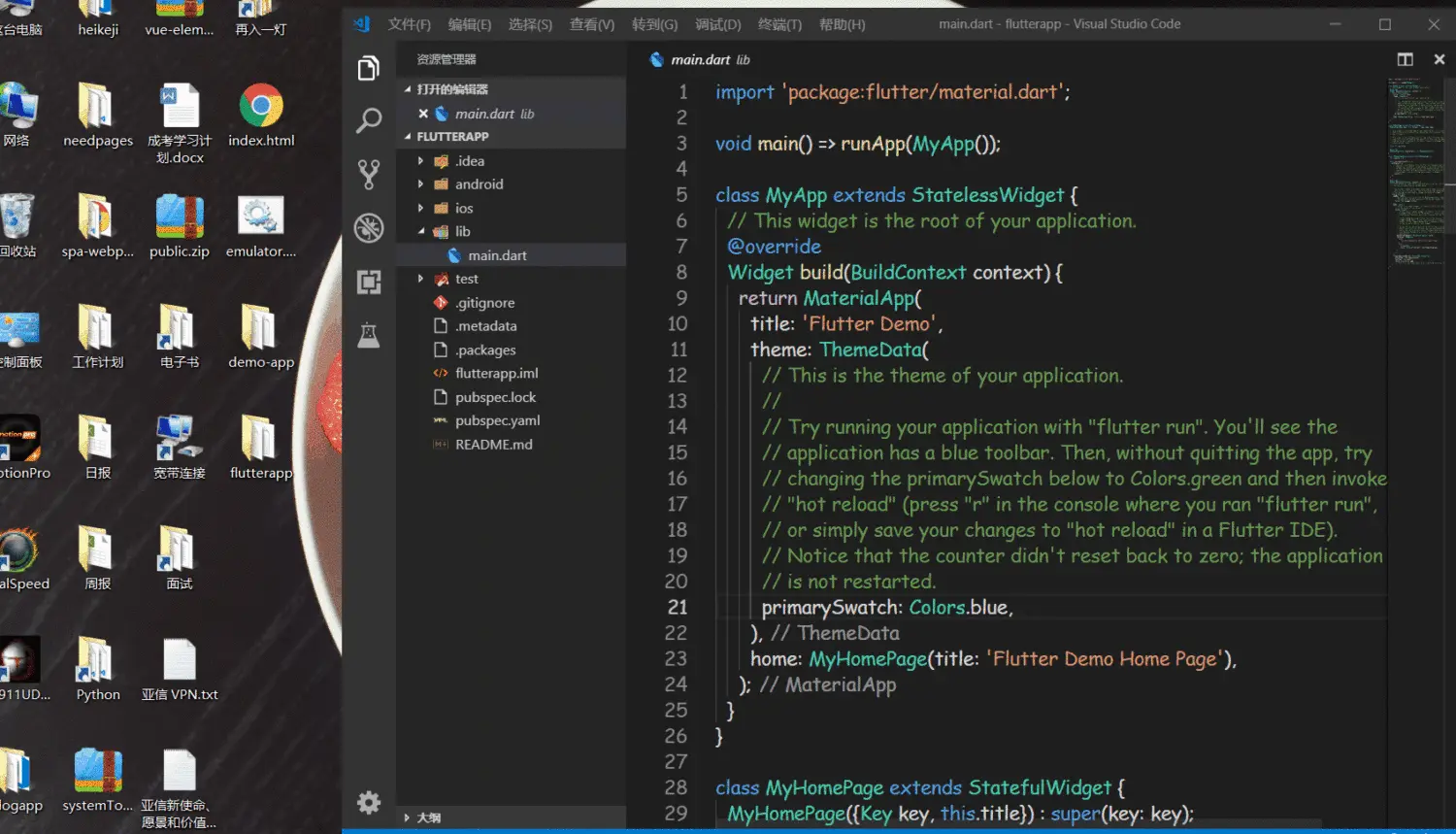
Task: Open the Test flask view in activity bar
Action: tap(368, 335)
